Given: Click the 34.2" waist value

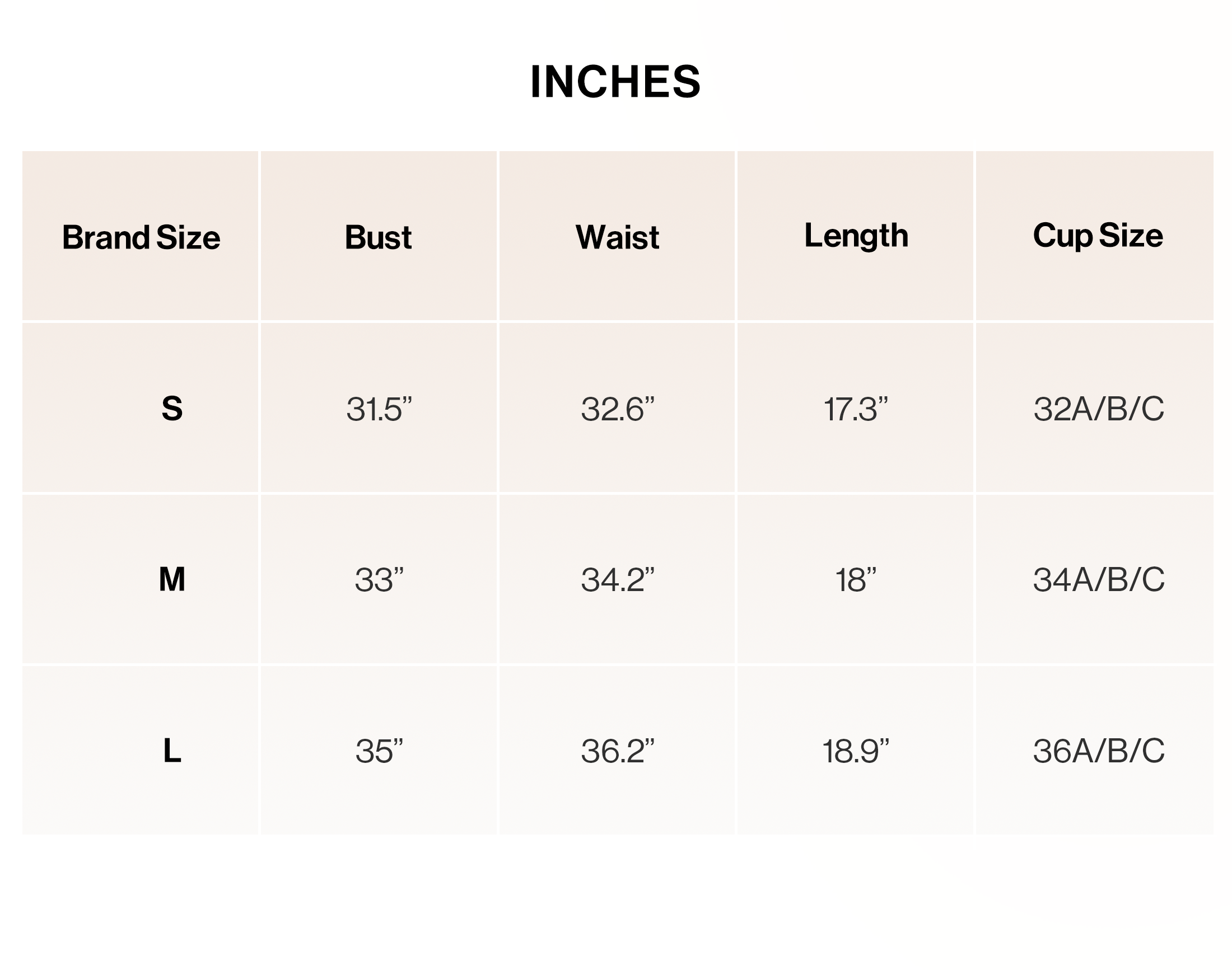Looking at the screenshot, I should 617,580.
